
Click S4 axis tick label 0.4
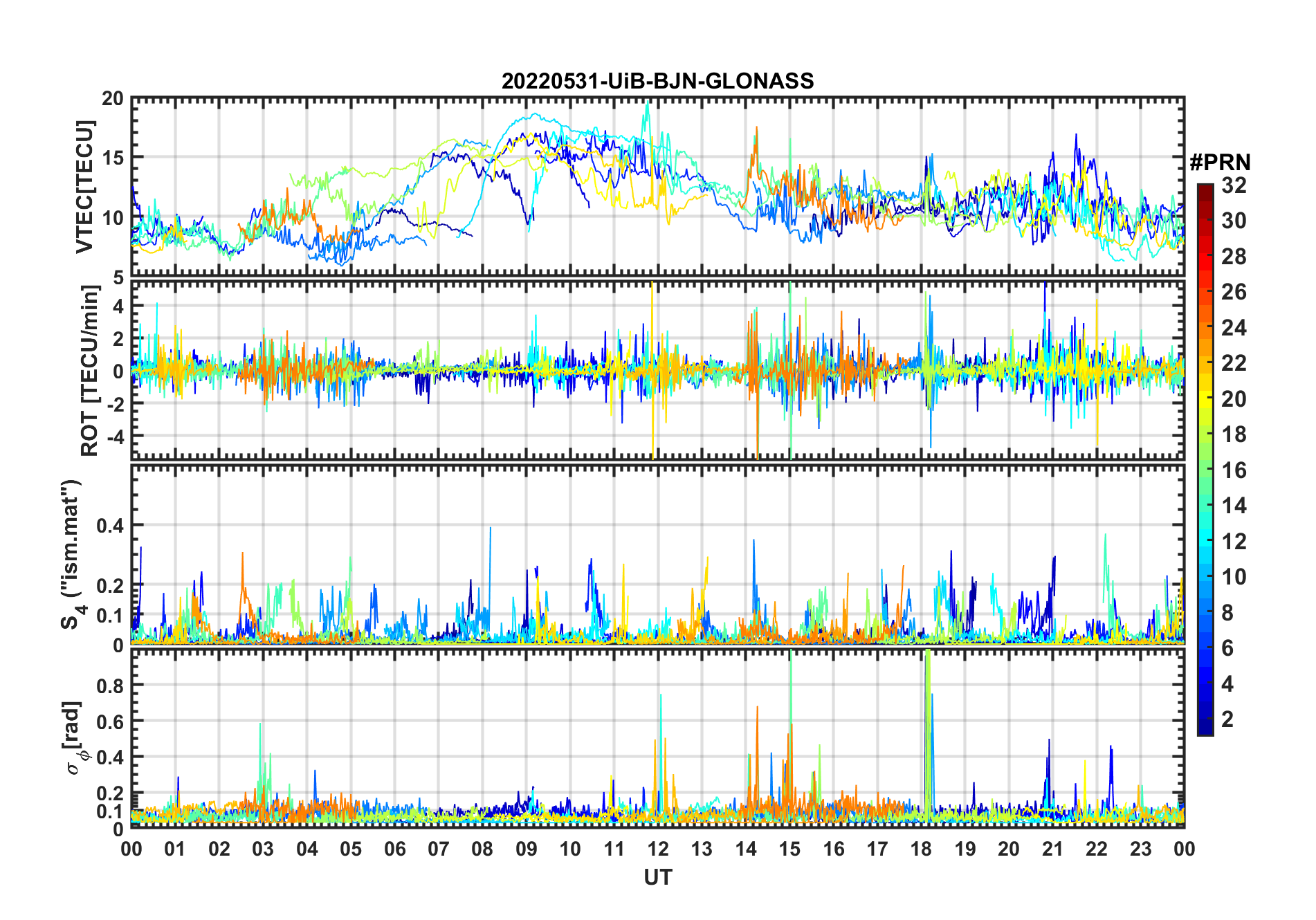[x=110, y=526]
